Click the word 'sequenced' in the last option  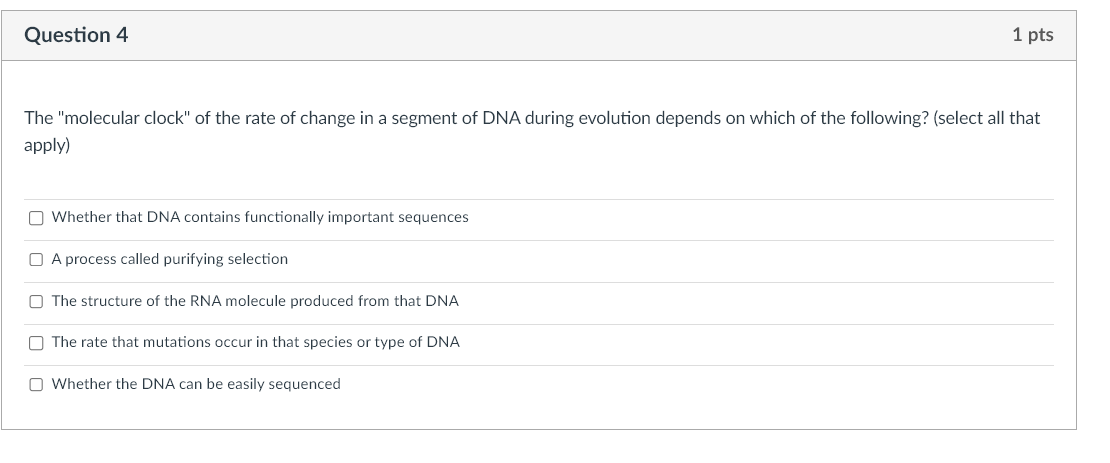305,384
